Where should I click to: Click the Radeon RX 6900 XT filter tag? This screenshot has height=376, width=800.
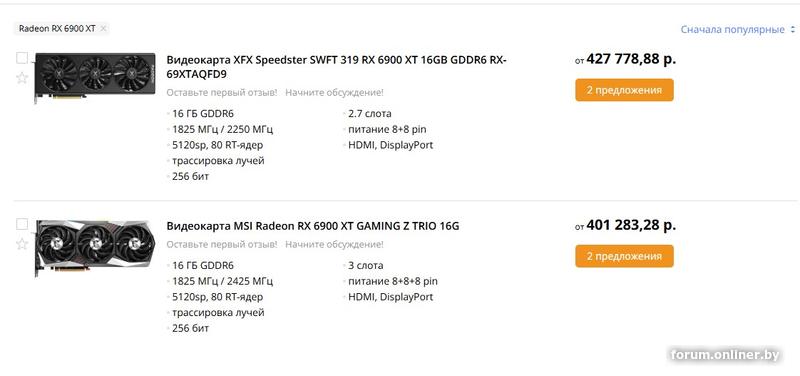57,29
